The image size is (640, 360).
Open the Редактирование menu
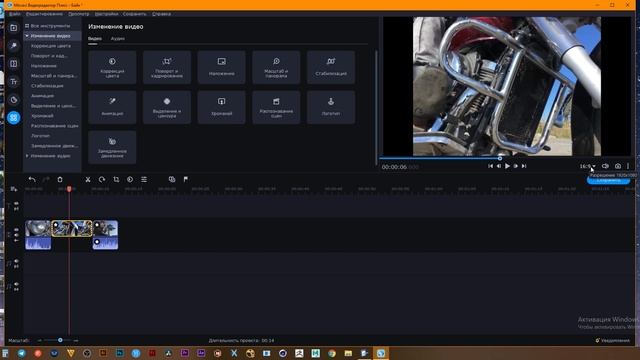(x=44, y=14)
